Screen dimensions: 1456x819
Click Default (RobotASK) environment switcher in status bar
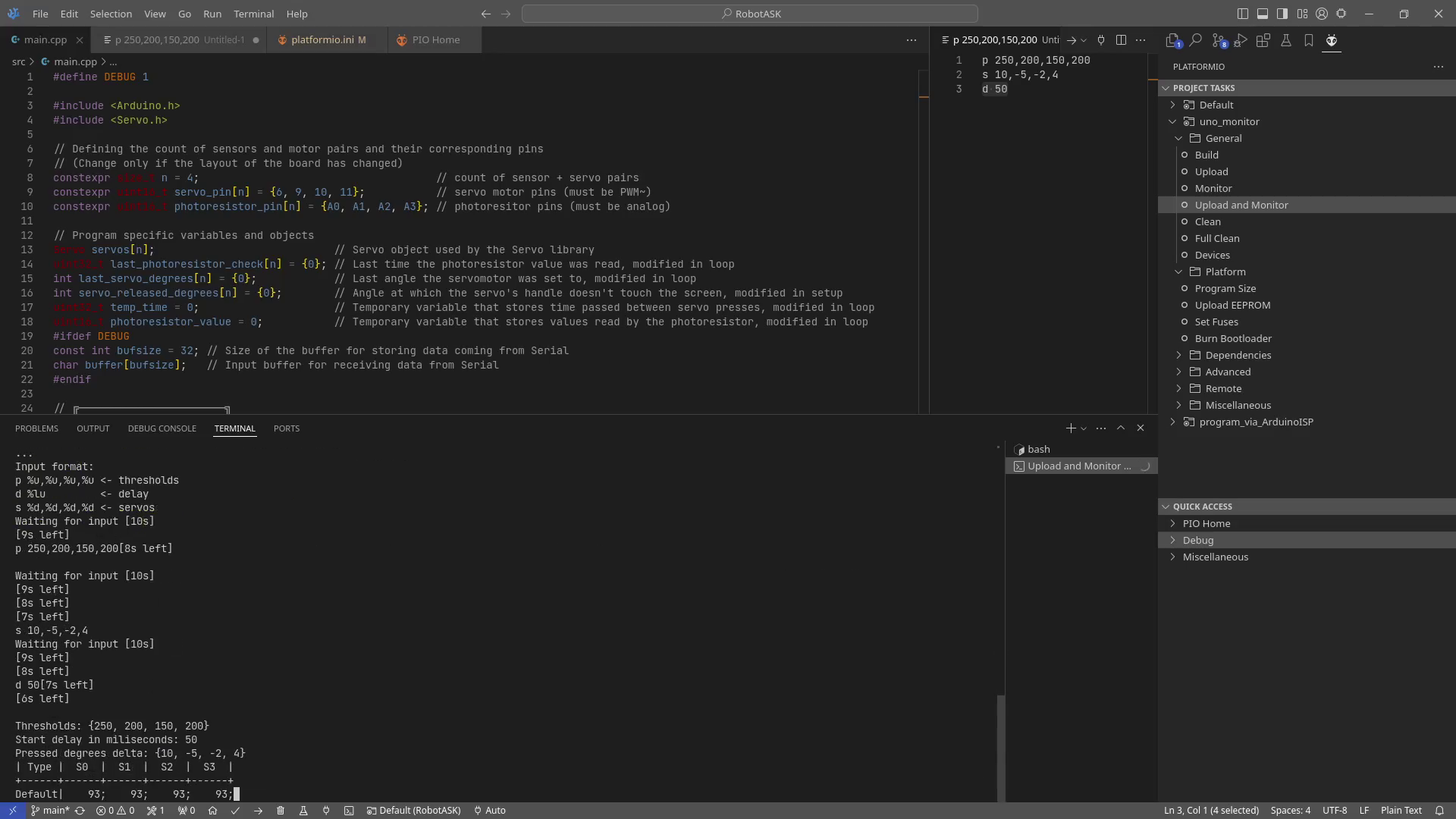tap(414, 811)
